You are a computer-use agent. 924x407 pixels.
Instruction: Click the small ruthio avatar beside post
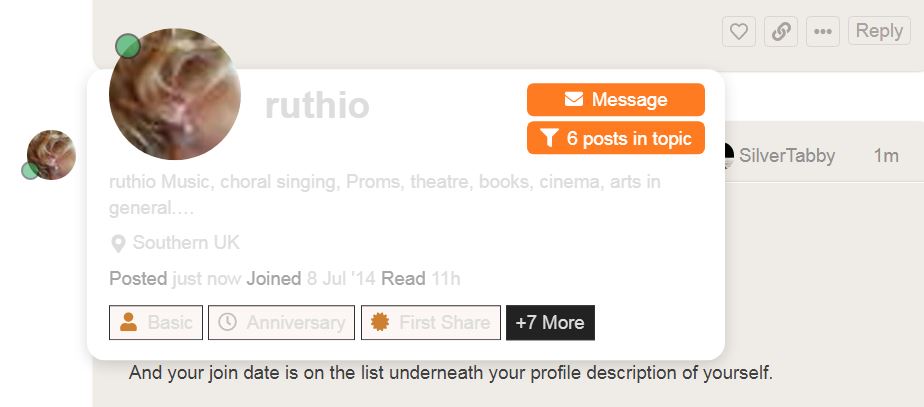51,155
